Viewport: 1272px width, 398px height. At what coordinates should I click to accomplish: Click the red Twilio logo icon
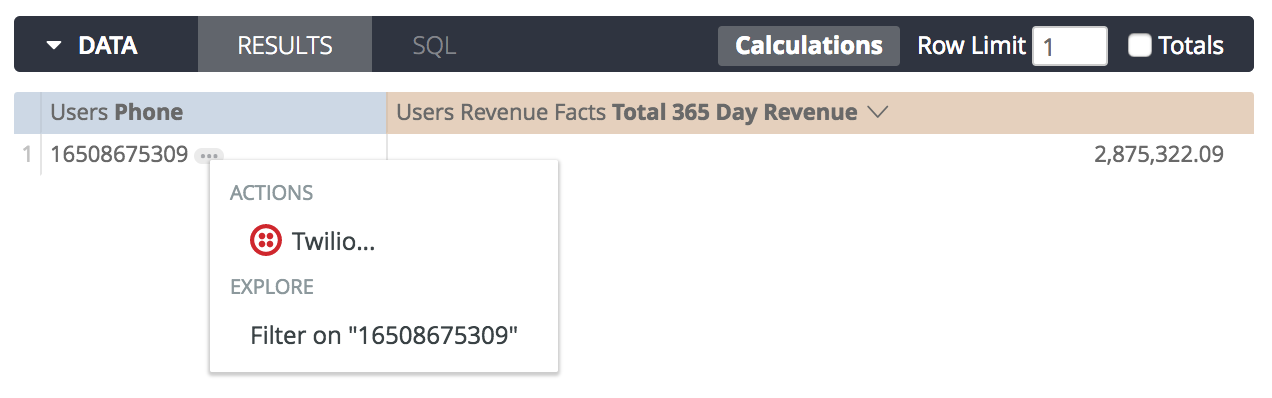pyautogui.click(x=265, y=240)
